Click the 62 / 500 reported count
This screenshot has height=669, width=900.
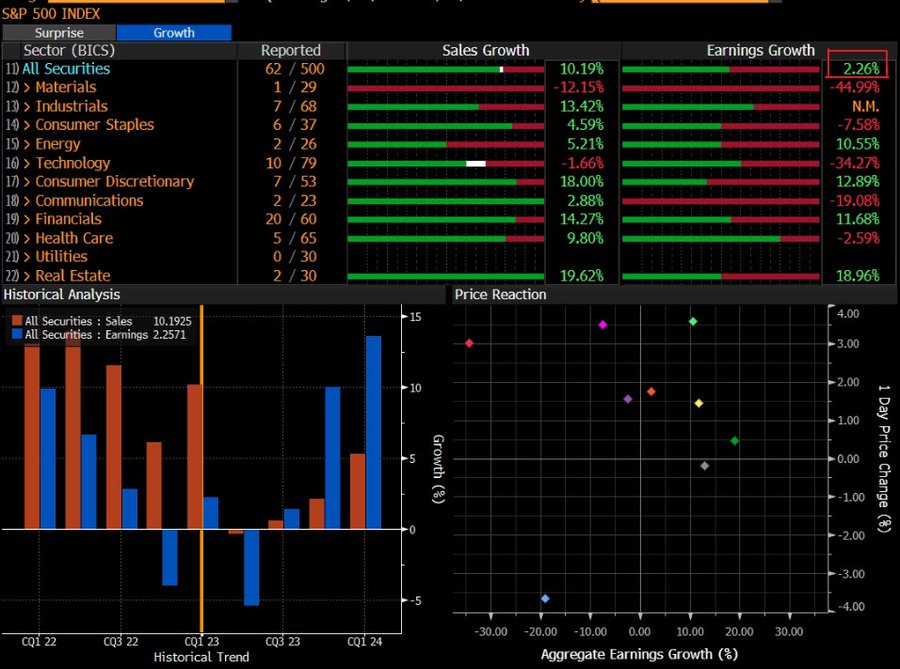(x=294, y=69)
